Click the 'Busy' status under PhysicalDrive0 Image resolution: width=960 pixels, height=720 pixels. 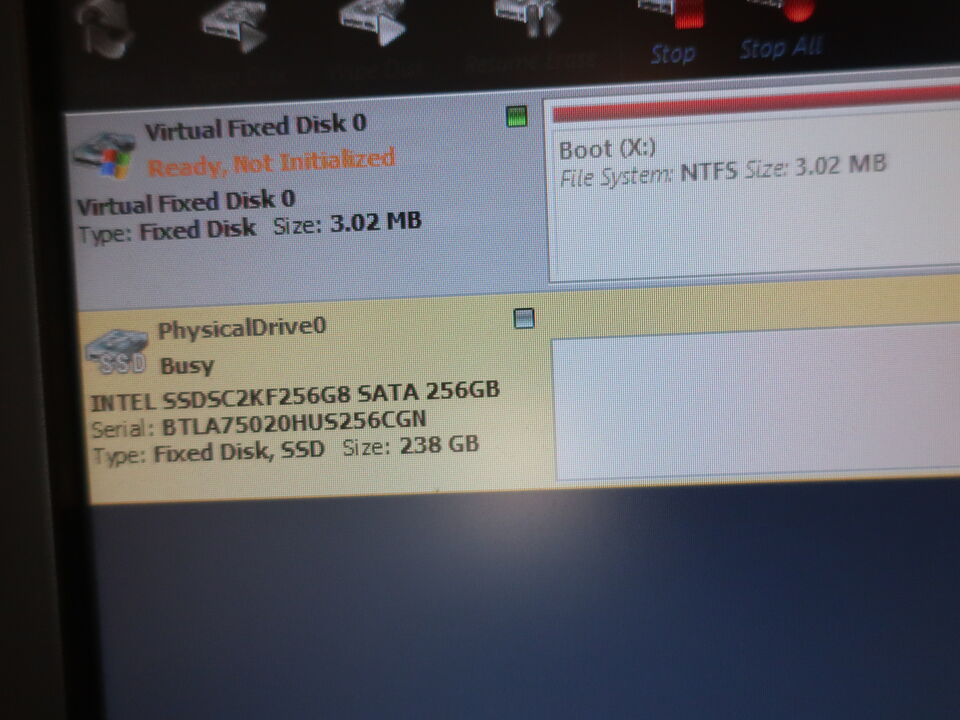tap(187, 364)
